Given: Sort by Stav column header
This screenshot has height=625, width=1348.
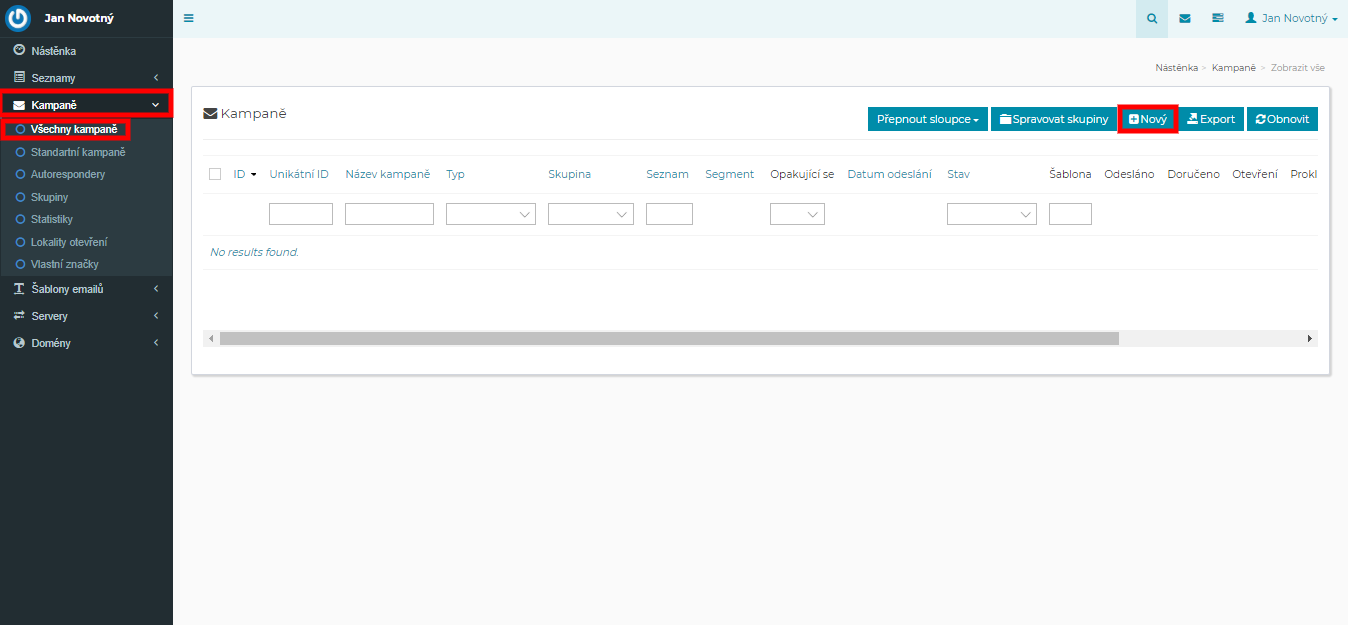Looking at the screenshot, I should 958,174.
